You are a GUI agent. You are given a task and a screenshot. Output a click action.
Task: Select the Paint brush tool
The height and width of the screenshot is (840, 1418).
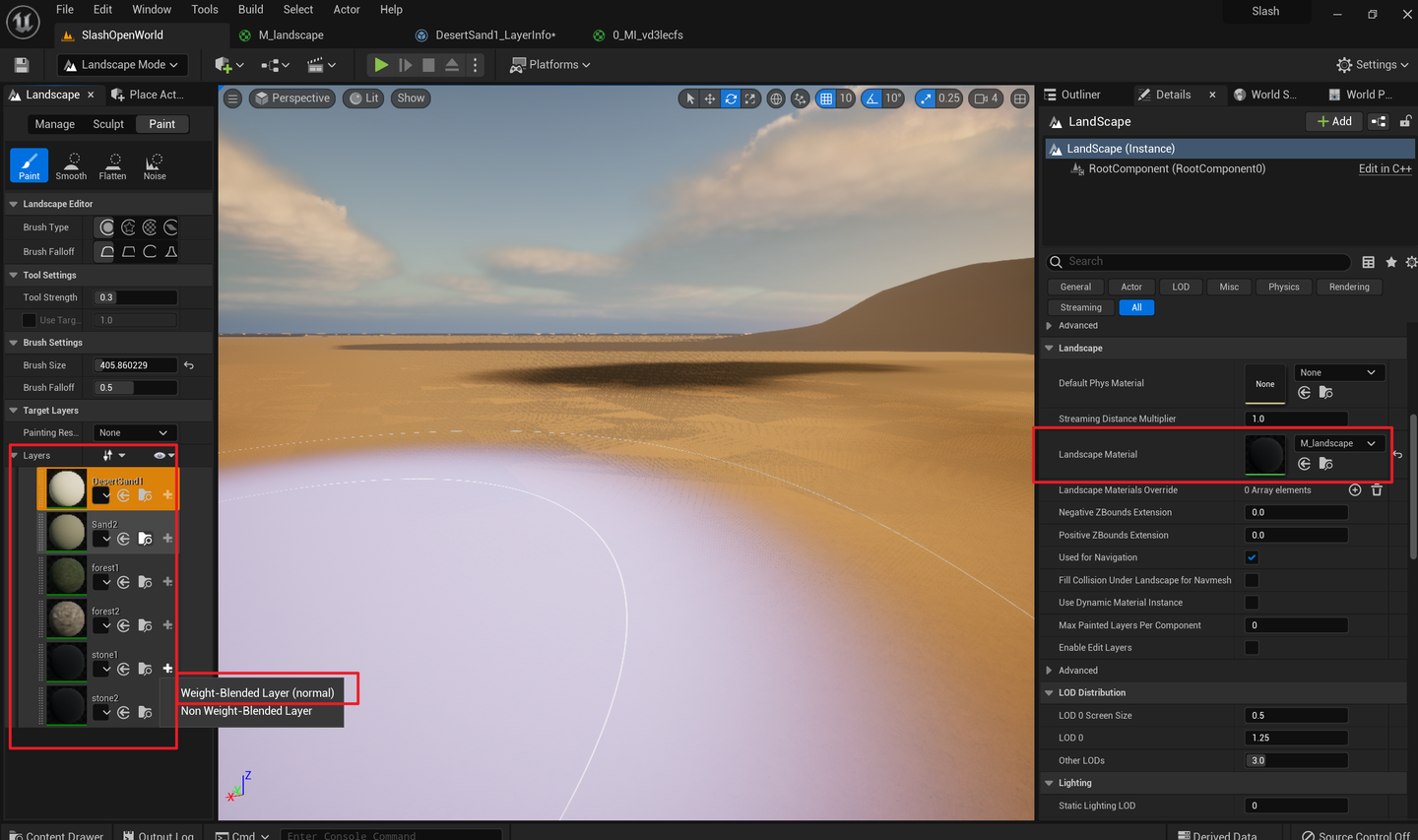[x=30, y=165]
